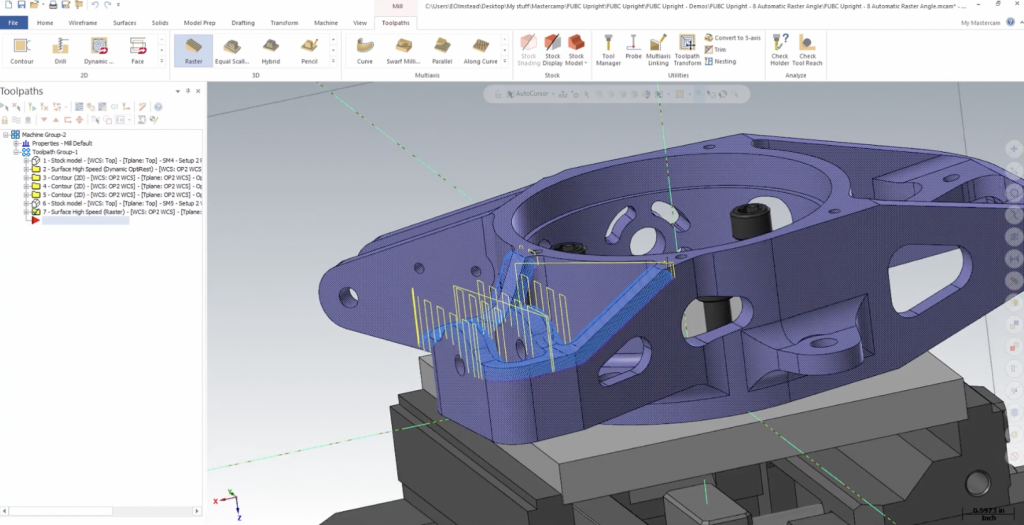Open Multiaxis Linking
Image resolution: width=1024 pixels, height=525 pixels.
click(658, 51)
